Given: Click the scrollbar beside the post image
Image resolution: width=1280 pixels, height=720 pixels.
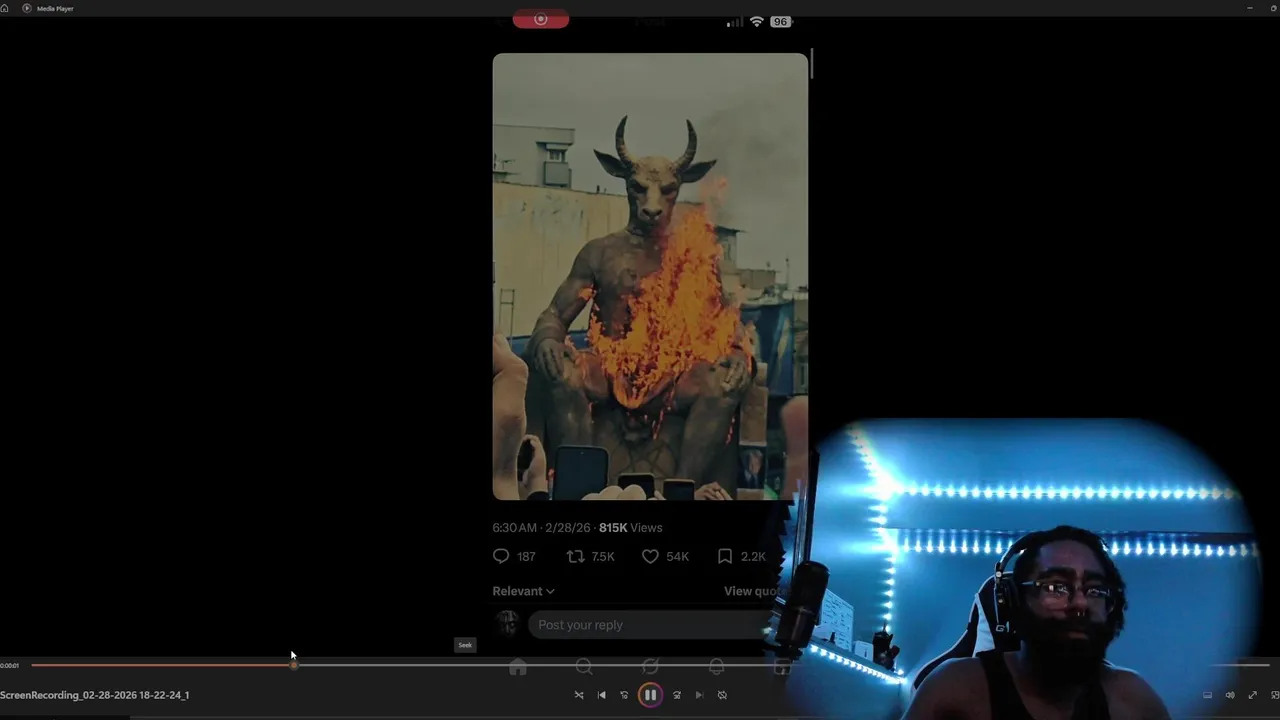Looking at the screenshot, I should 812,63.
